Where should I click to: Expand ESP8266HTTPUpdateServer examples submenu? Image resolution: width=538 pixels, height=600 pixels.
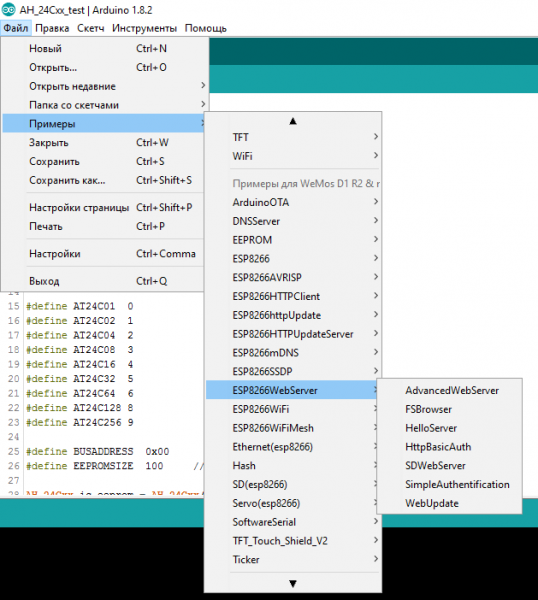(x=293, y=334)
